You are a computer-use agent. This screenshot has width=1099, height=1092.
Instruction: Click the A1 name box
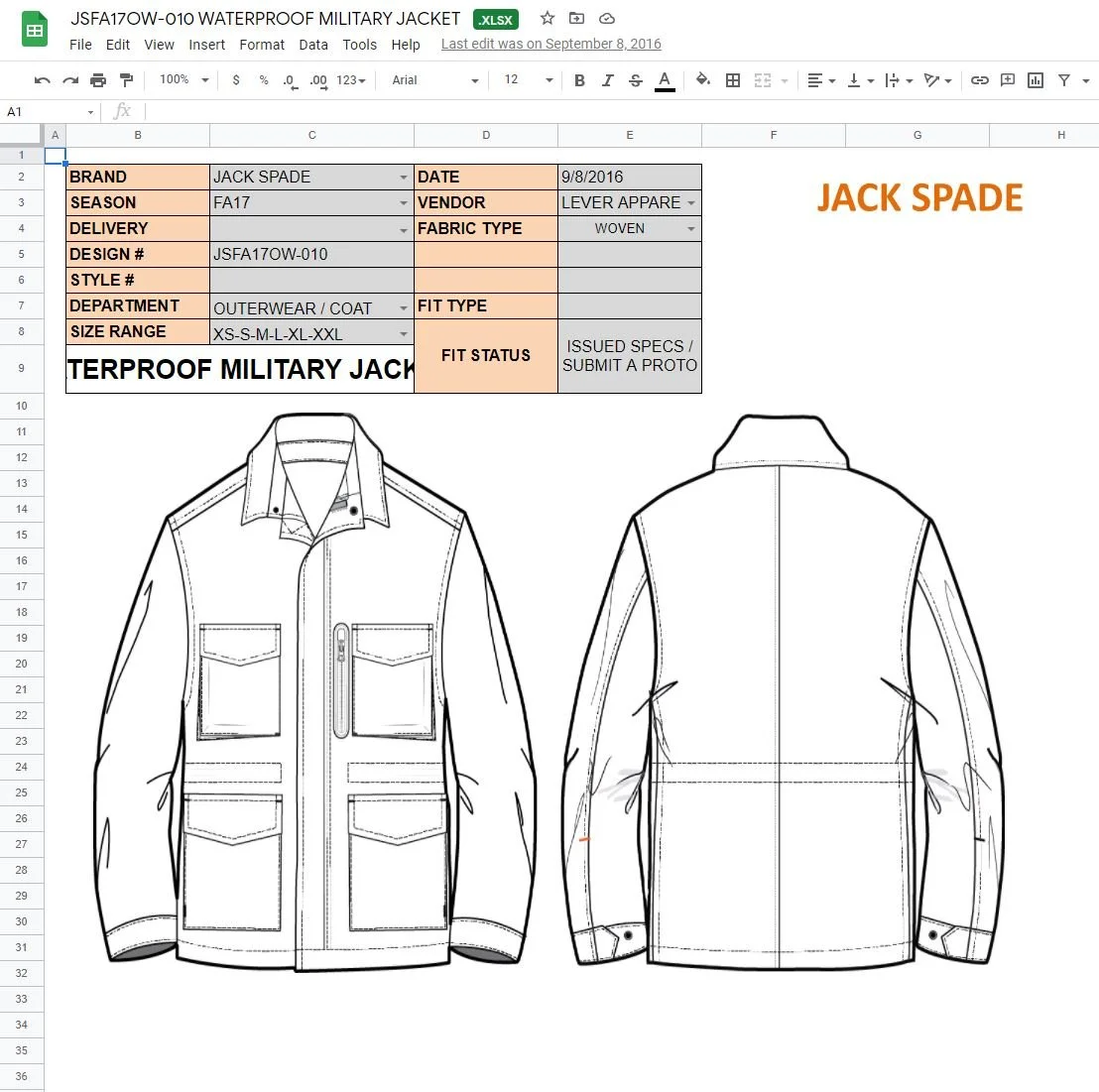point(49,111)
